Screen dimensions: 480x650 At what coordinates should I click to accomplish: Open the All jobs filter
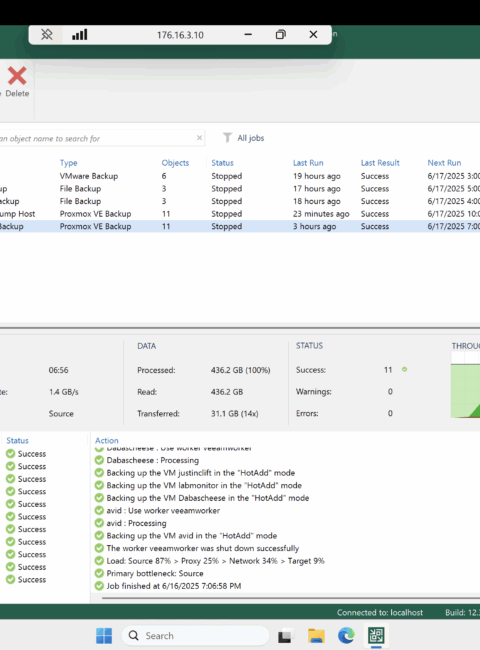250,138
